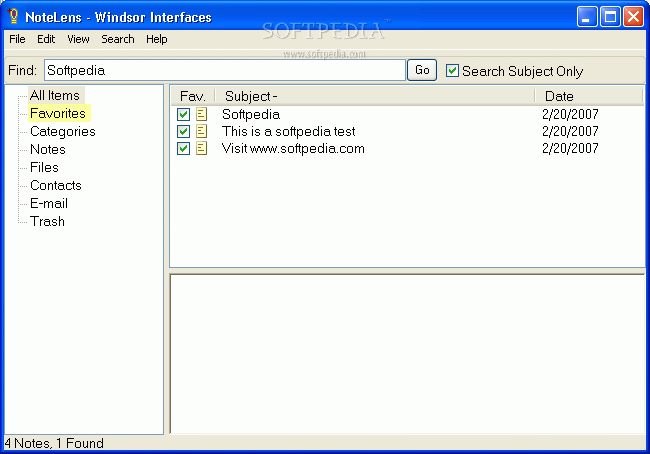Open the Edit menu

[x=46, y=39]
